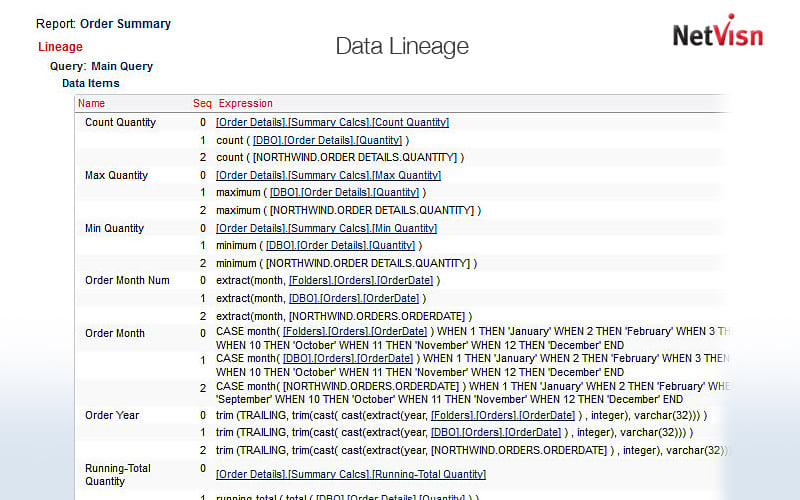Viewport: 800px width, 500px height.
Task: Open the Running-Total Quantity summary calc link
Action: [351, 474]
